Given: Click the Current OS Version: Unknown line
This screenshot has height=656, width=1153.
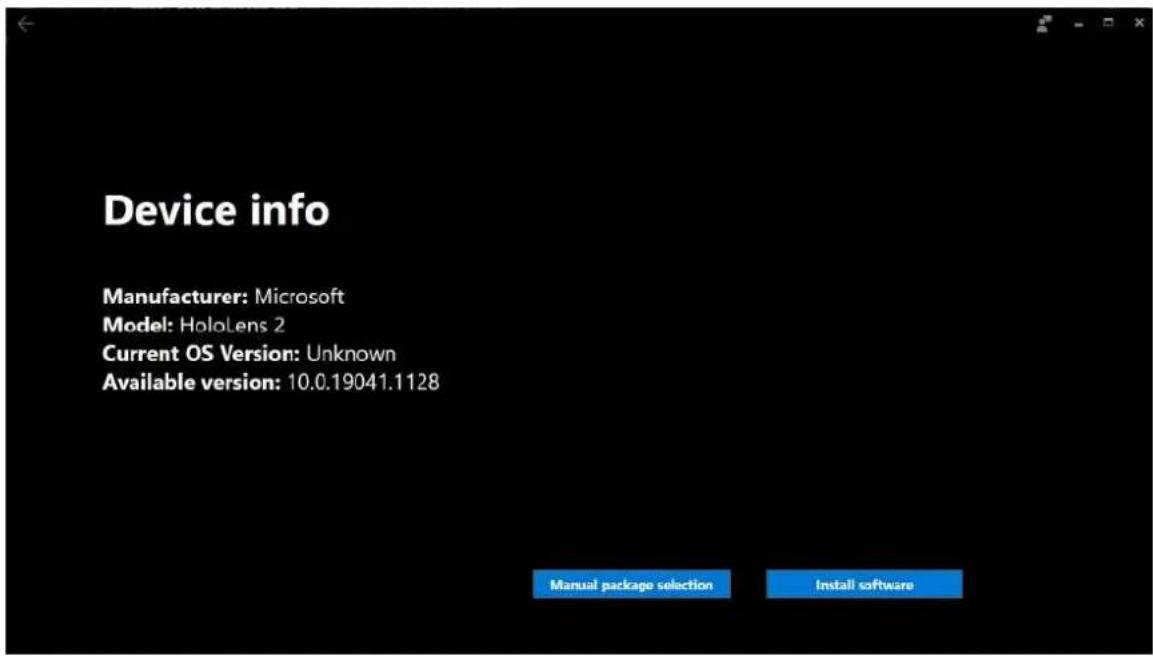Looking at the screenshot, I should 249,354.
